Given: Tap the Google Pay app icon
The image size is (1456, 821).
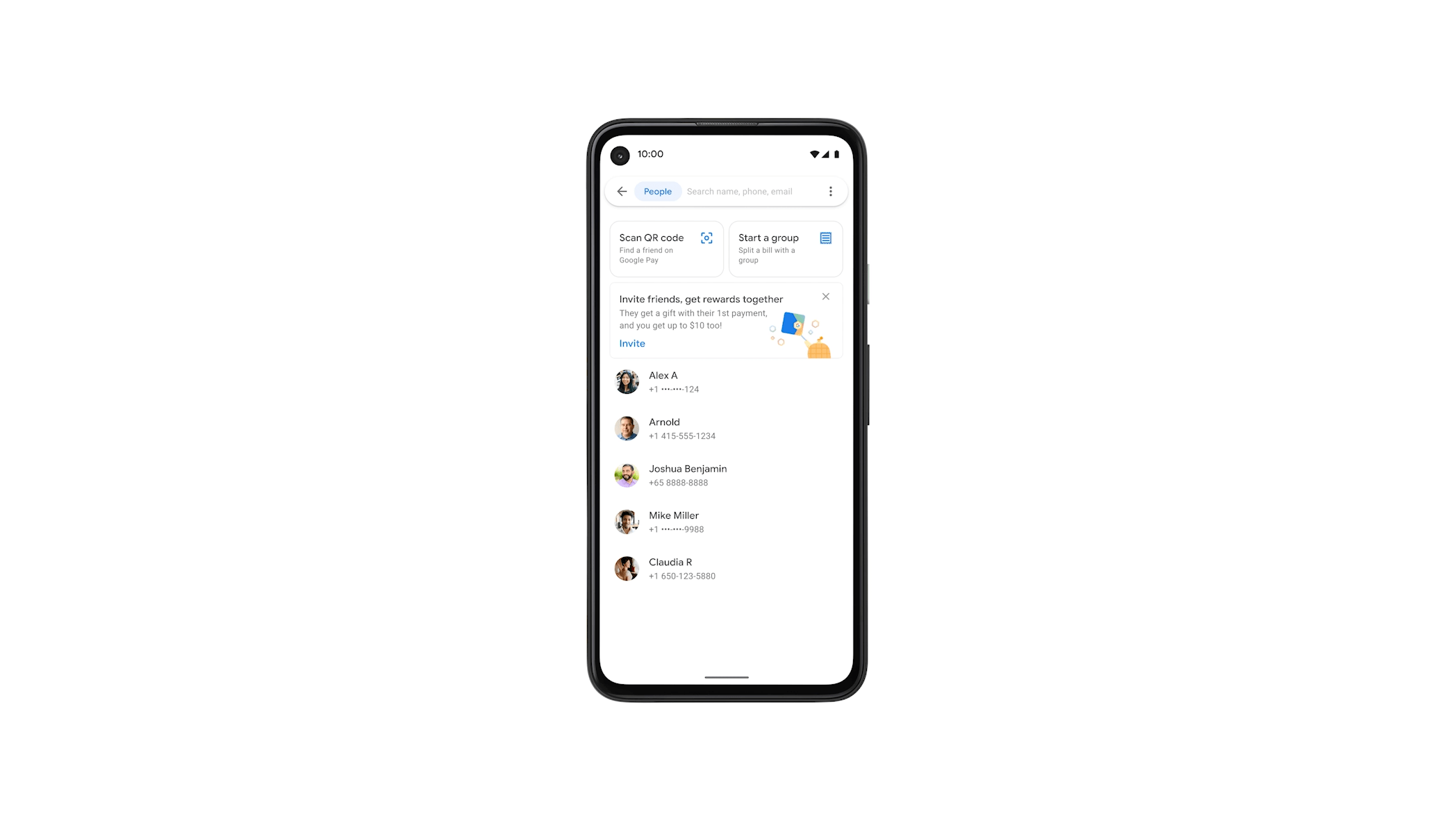Looking at the screenshot, I should point(795,322).
